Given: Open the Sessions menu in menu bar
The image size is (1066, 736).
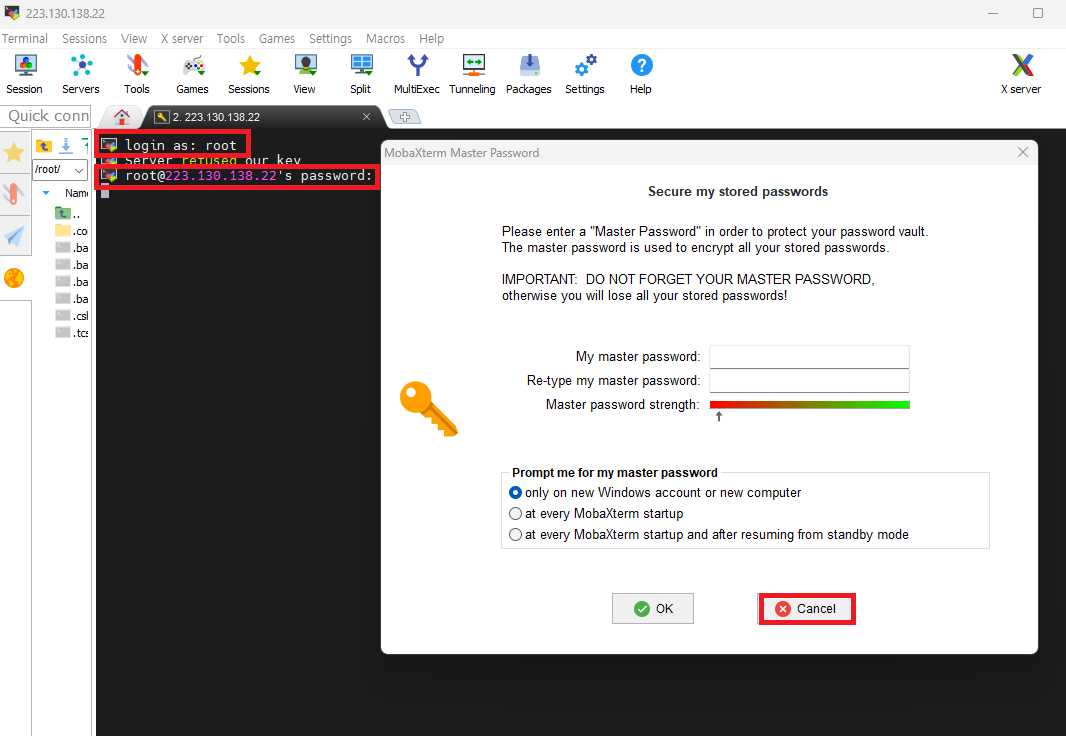Looking at the screenshot, I should click(x=84, y=39).
